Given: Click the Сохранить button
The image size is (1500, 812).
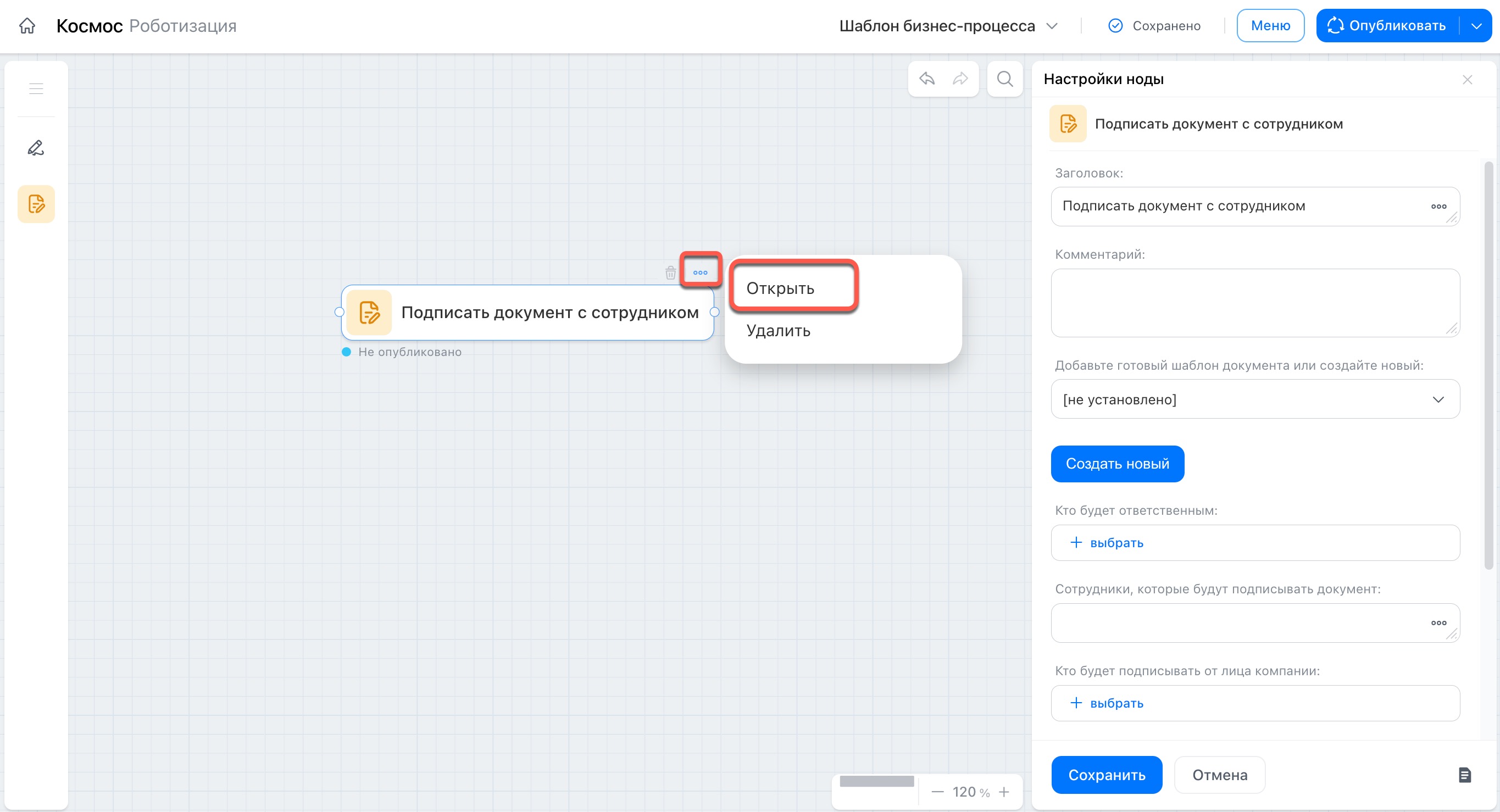Looking at the screenshot, I should [x=1107, y=775].
